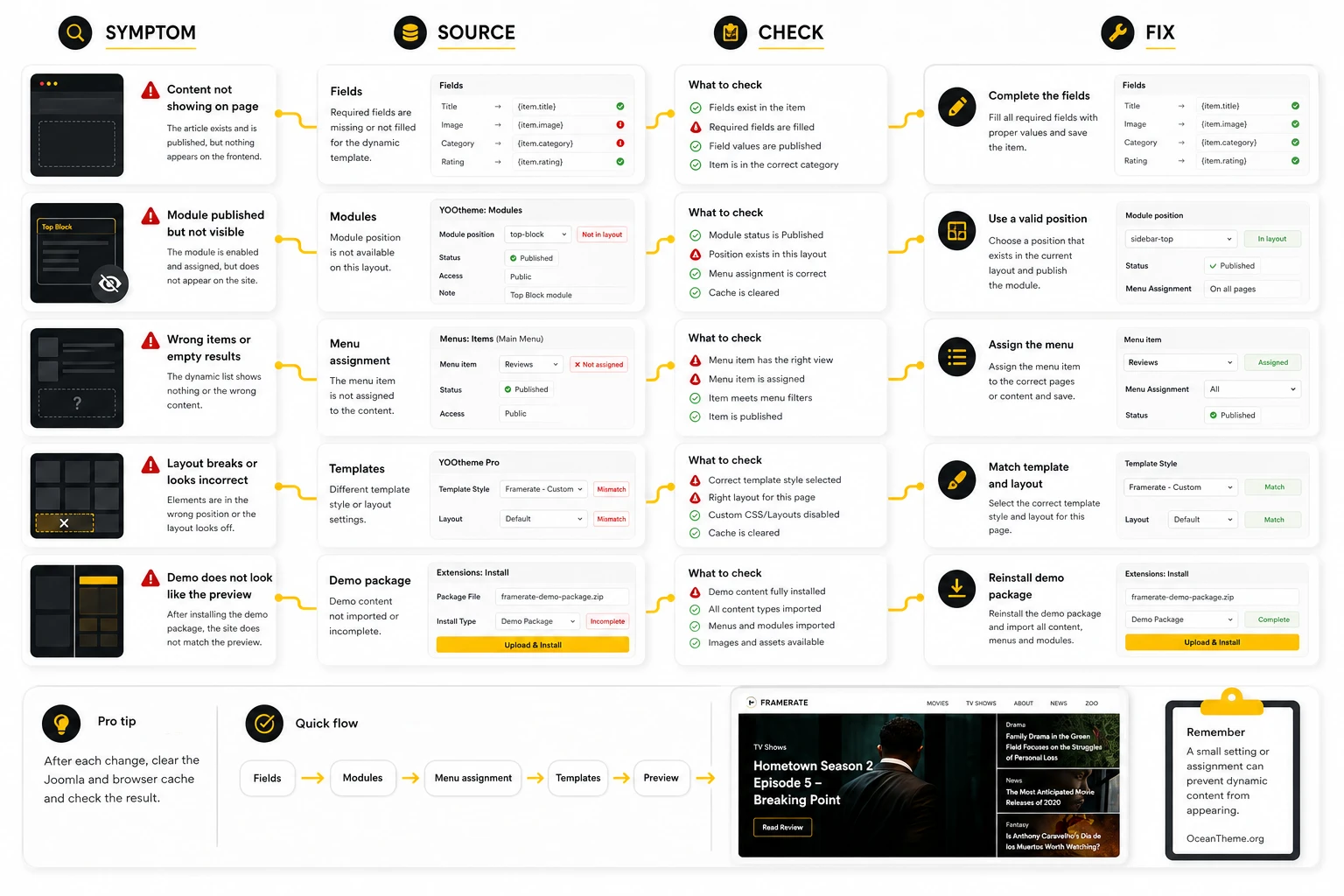Click the red warning icon for Position exists in this layout

[696, 255]
